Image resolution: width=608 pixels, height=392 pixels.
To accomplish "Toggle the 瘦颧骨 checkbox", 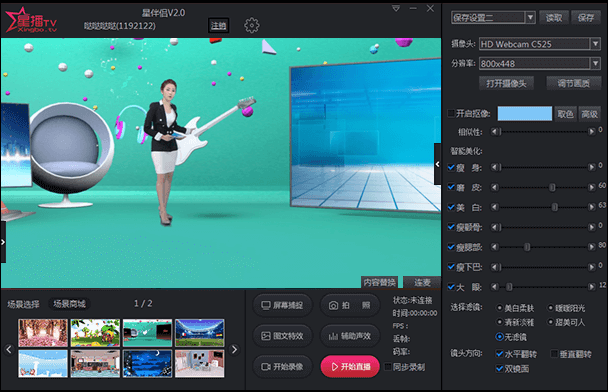I will [451, 227].
